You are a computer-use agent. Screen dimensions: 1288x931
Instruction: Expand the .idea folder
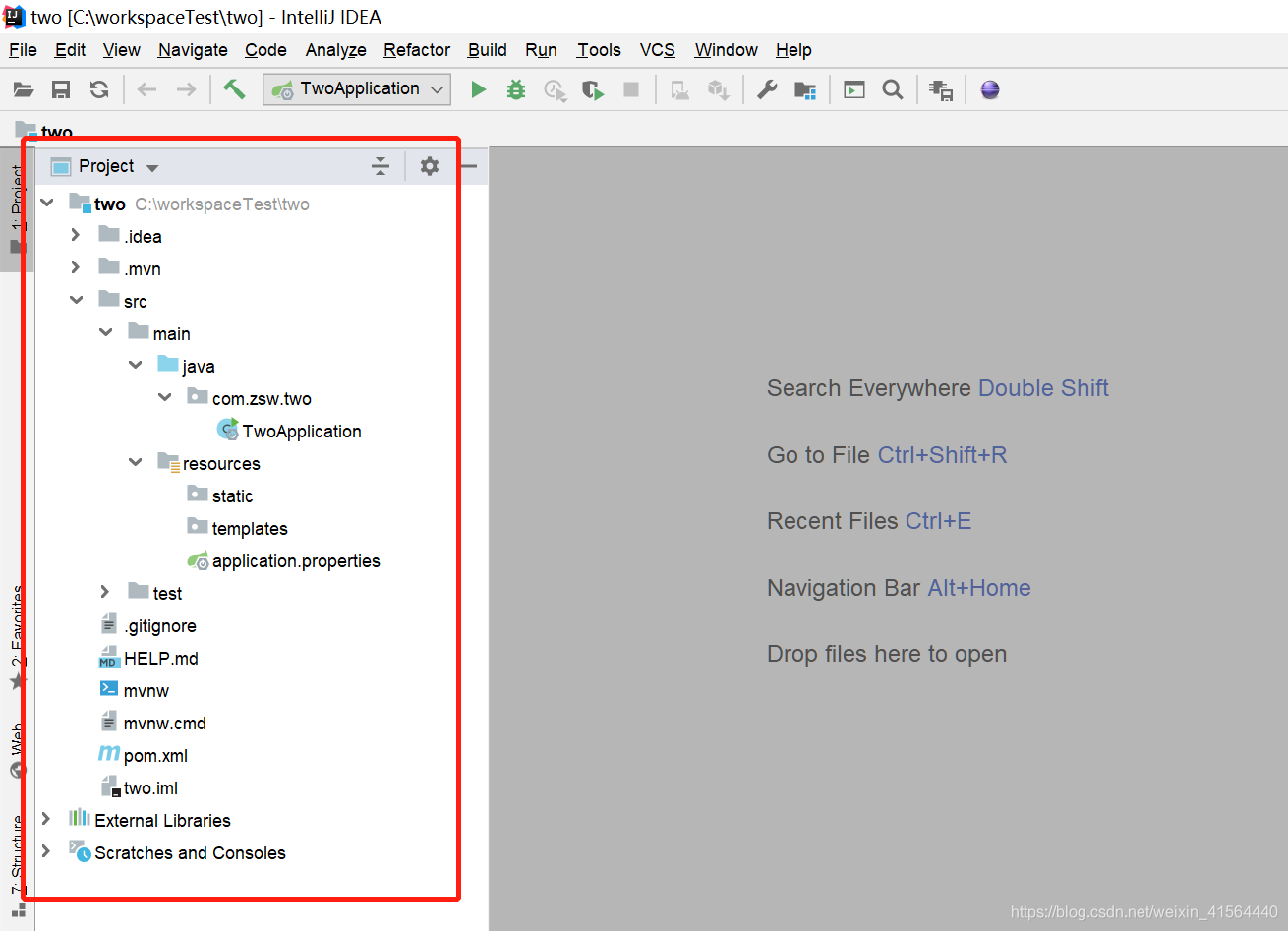click(76, 235)
